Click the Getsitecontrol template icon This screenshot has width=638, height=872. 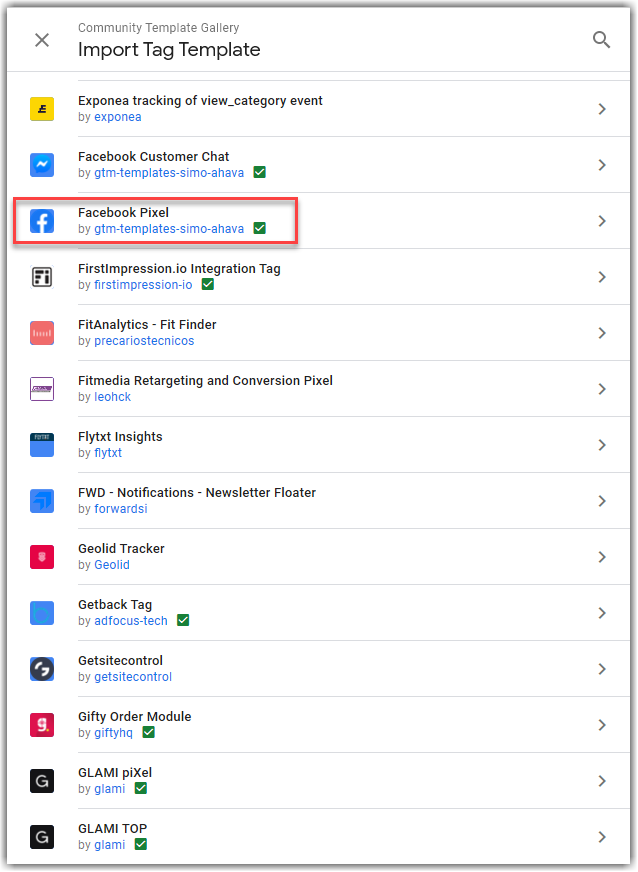click(42, 669)
